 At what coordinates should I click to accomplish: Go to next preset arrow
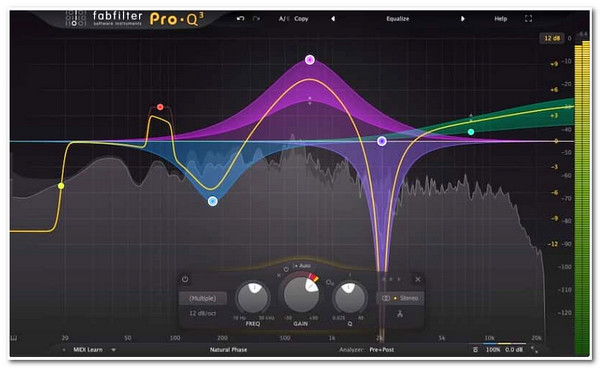[x=463, y=18]
